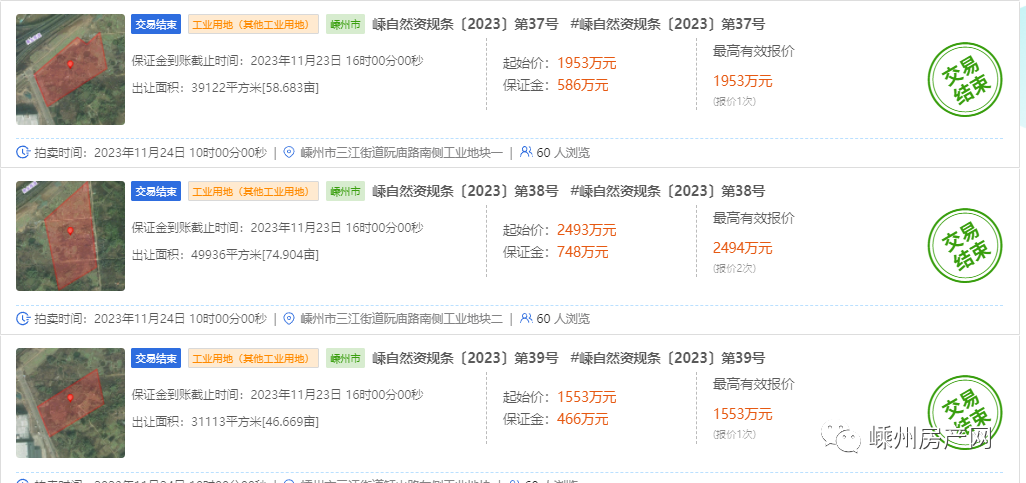
Task: Click the 2494万元 highest bid amount
Action: [x=742, y=248]
